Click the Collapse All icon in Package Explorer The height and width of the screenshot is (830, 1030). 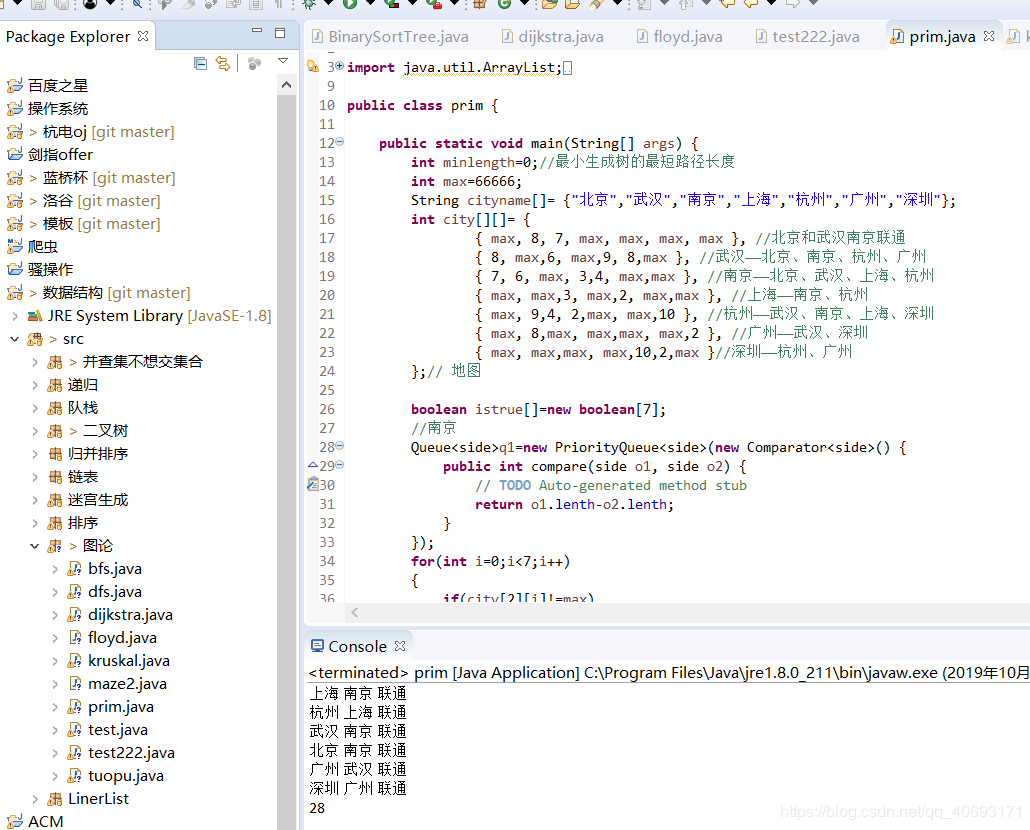(201, 63)
